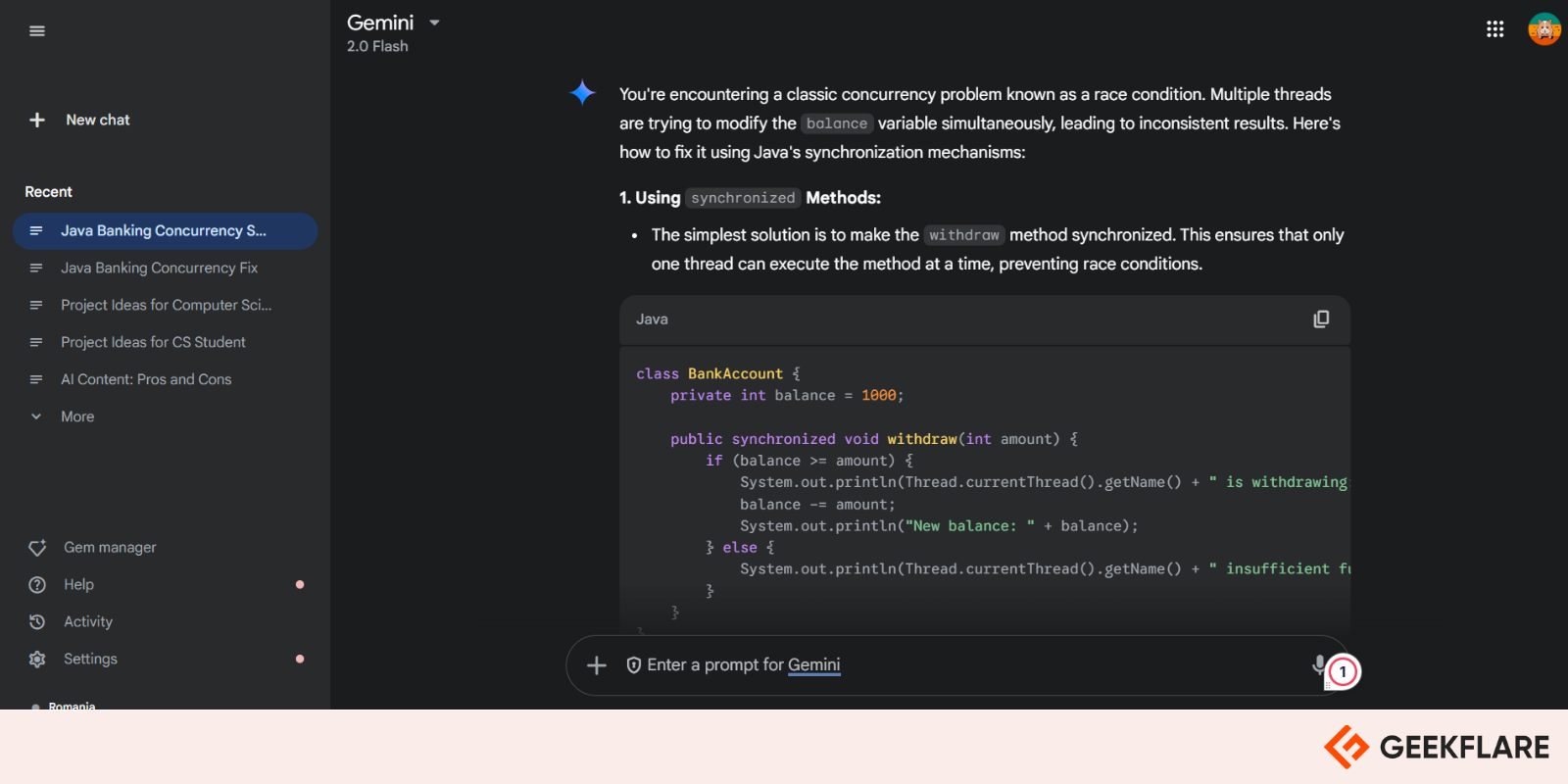Select the active Java Banking Concurrency S... chat
The width and height of the screenshot is (1568, 784).
[x=164, y=231]
